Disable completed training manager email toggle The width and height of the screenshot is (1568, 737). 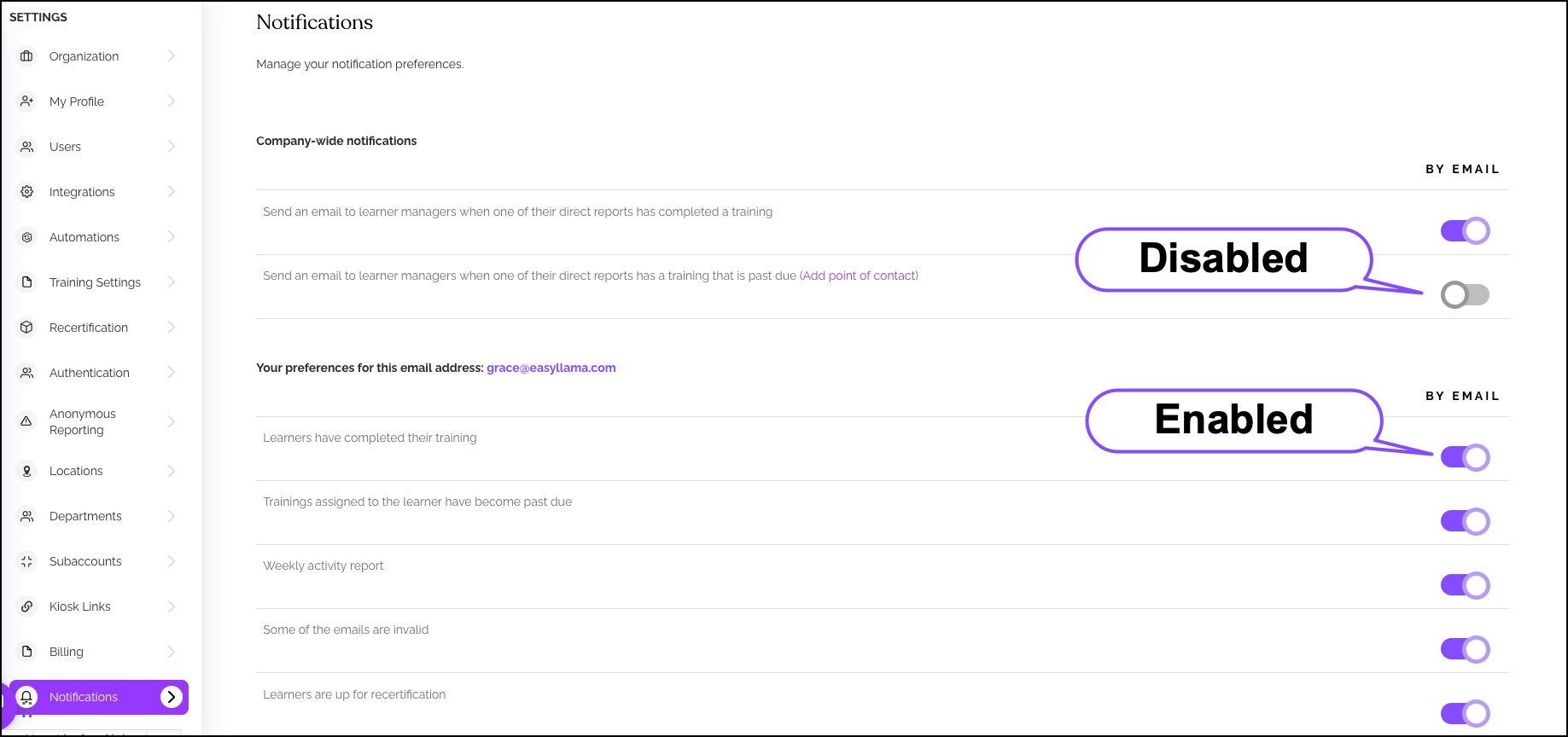tap(1465, 231)
